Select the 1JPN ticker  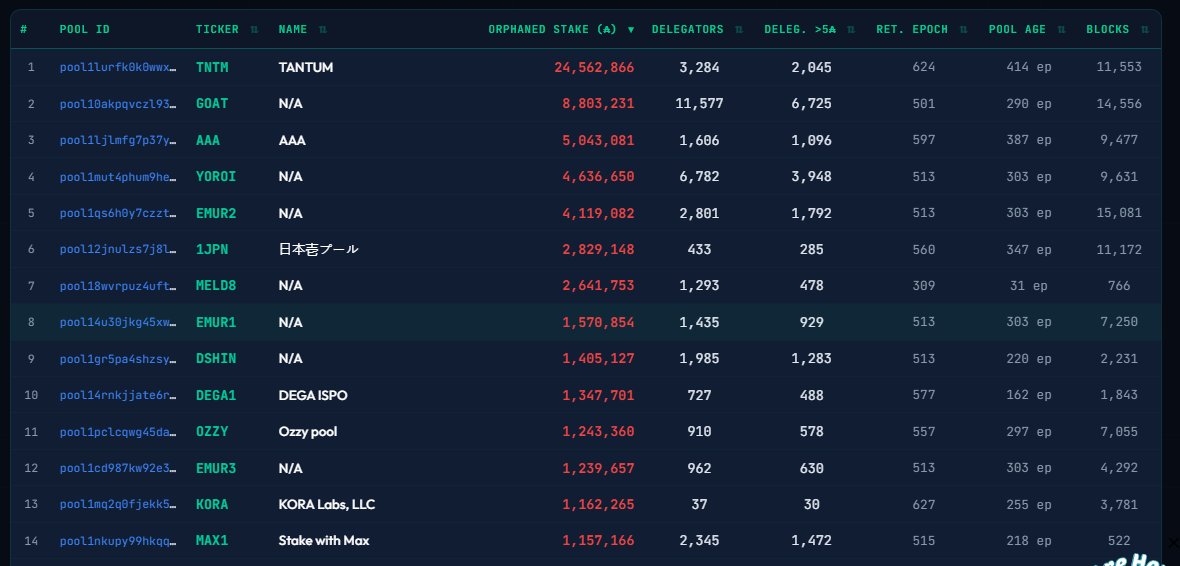[212, 249]
